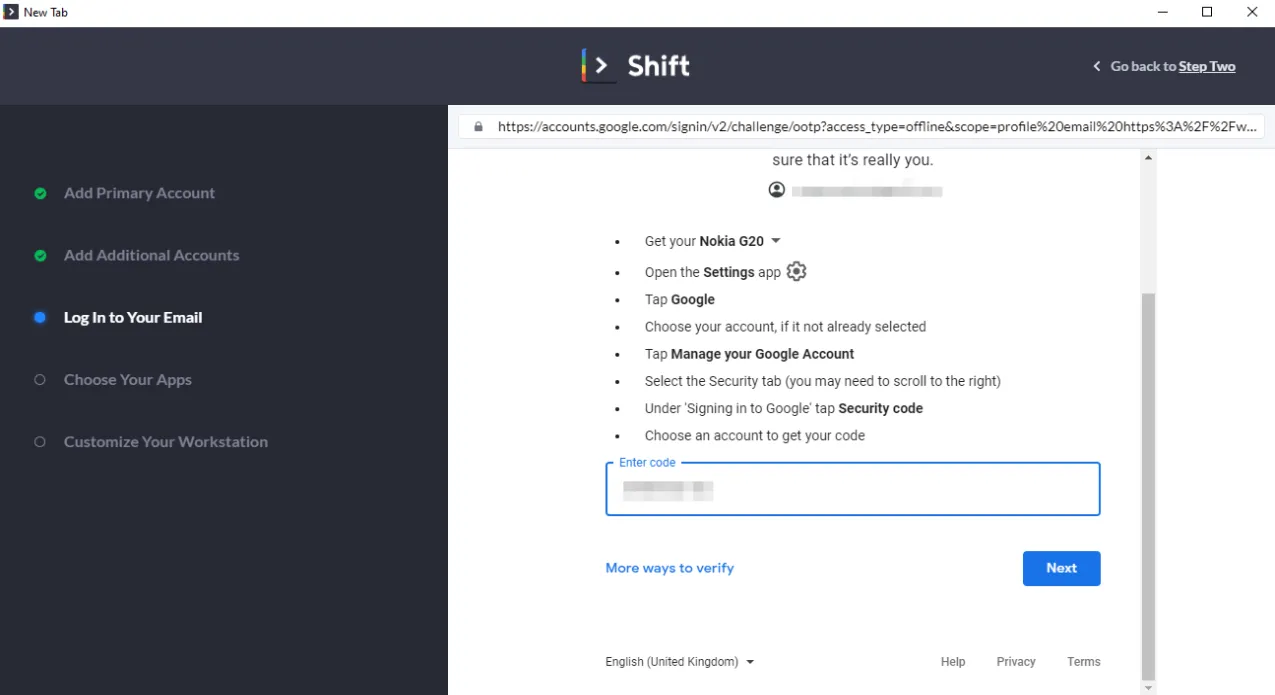This screenshot has width=1275, height=695.
Task: Click the Shift app icon in title bar
Action: [11, 12]
